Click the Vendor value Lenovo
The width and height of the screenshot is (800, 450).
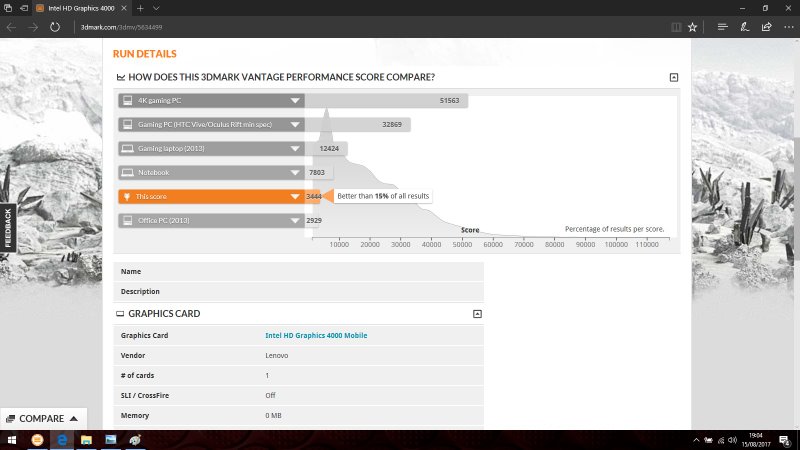tap(277, 355)
